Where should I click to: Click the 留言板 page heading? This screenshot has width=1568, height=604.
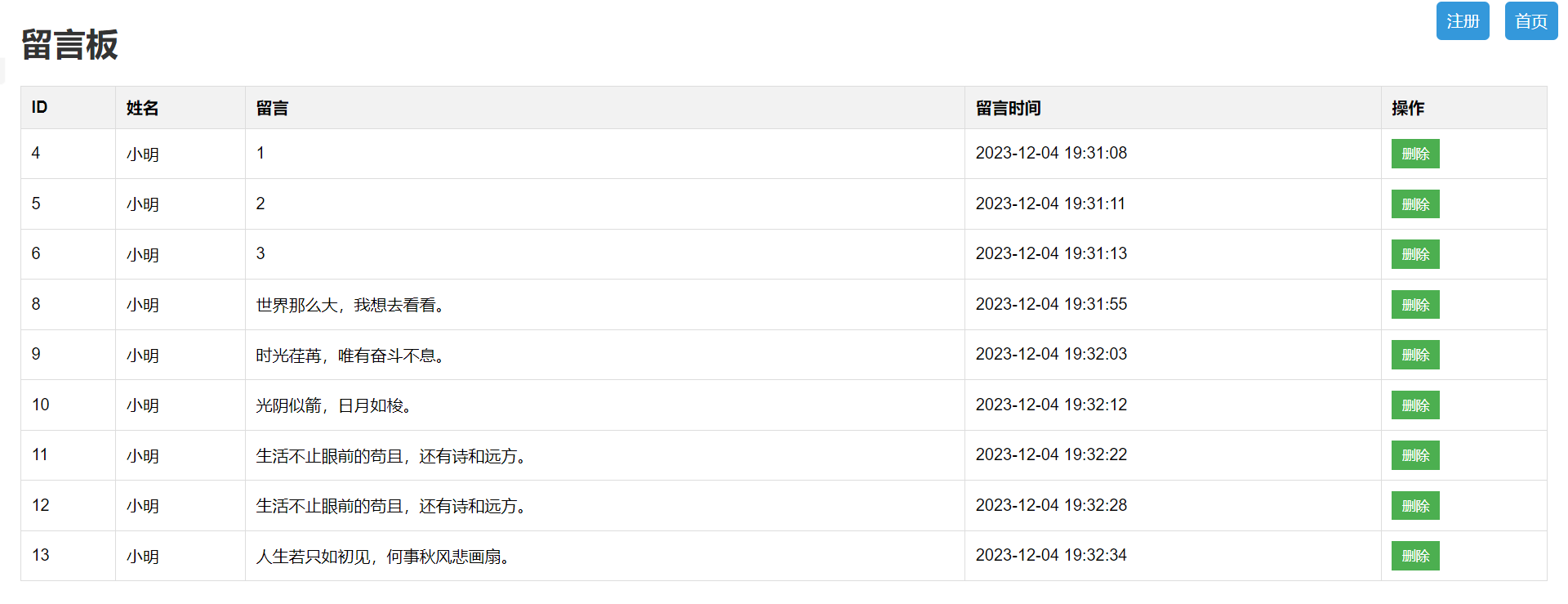click(x=69, y=44)
